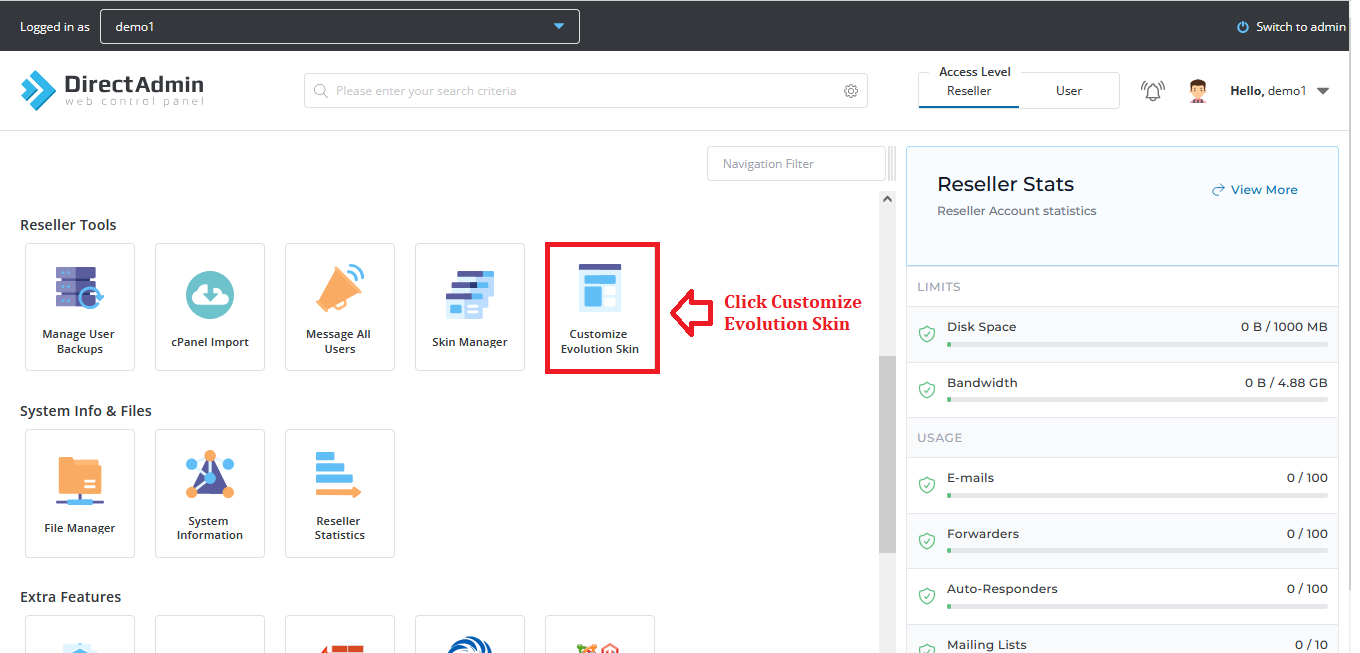This screenshot has width=1360, height=653.
Task: Focus the Navigation Filter field
Action: coord(796,164)
